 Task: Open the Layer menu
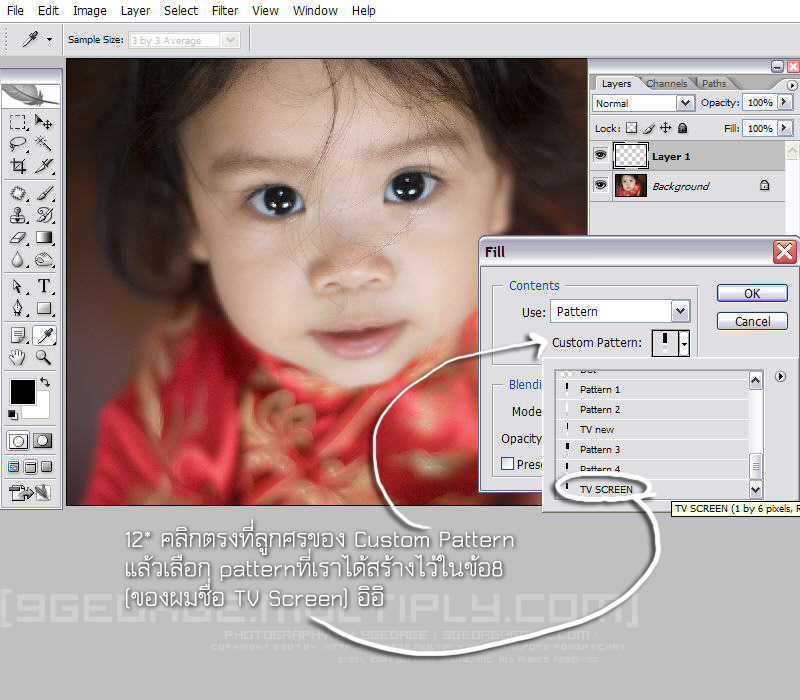coord(135,11)
